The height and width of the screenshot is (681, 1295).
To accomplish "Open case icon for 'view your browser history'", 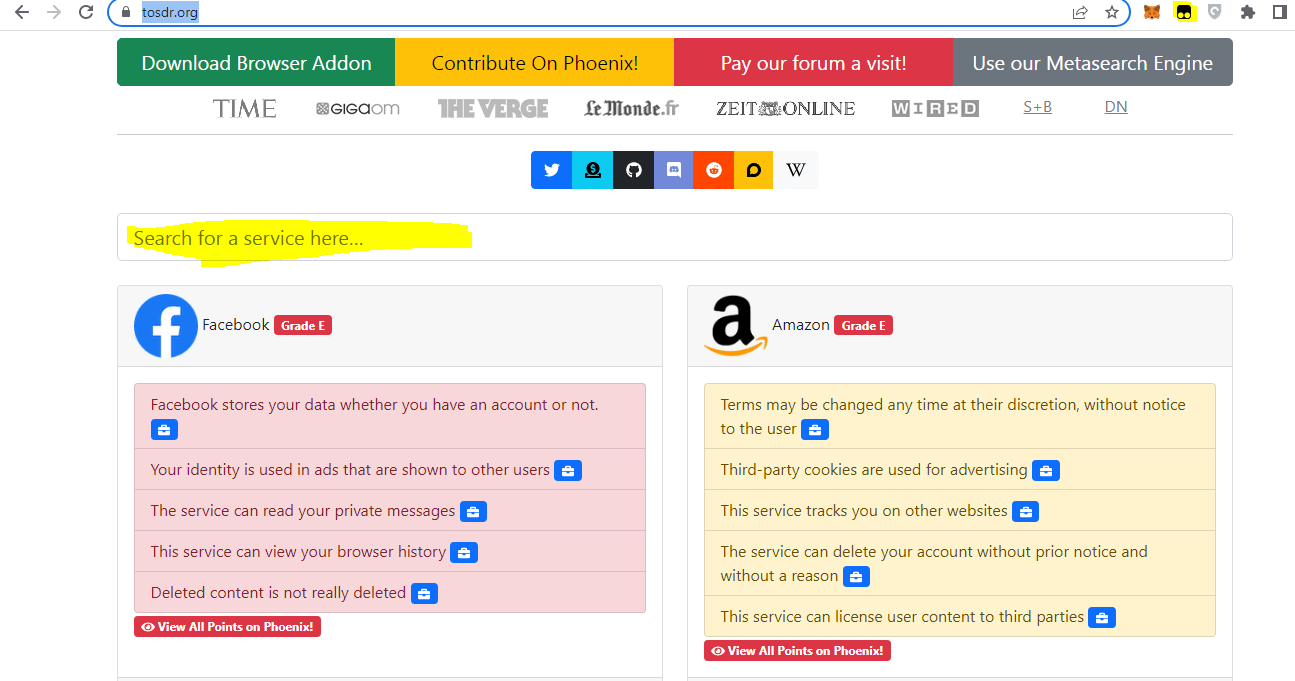I will click(x=464, y=553).
